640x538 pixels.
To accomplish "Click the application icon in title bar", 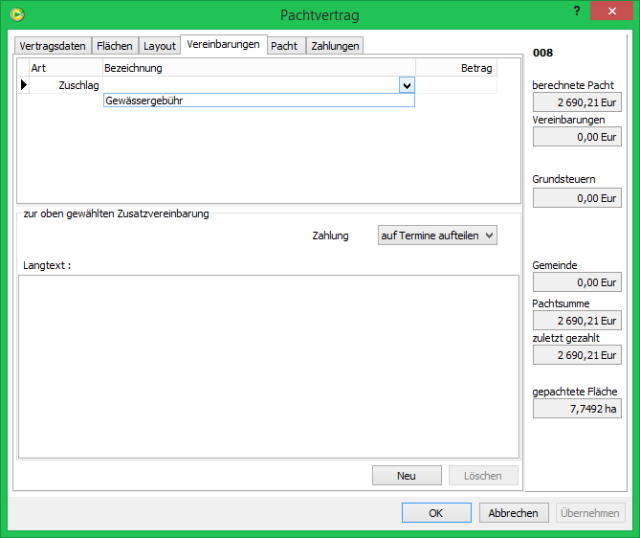I will [16, 15].
